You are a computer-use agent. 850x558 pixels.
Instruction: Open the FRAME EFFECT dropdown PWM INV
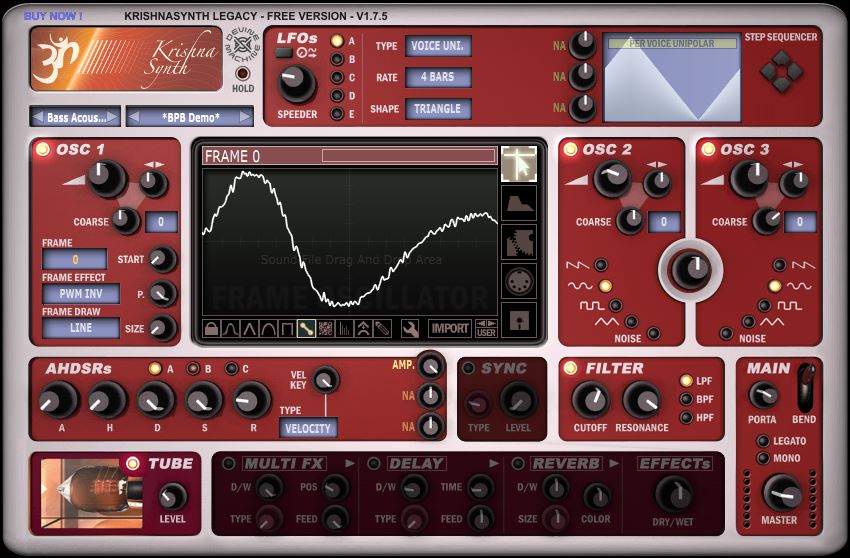(x=81, y=293)
